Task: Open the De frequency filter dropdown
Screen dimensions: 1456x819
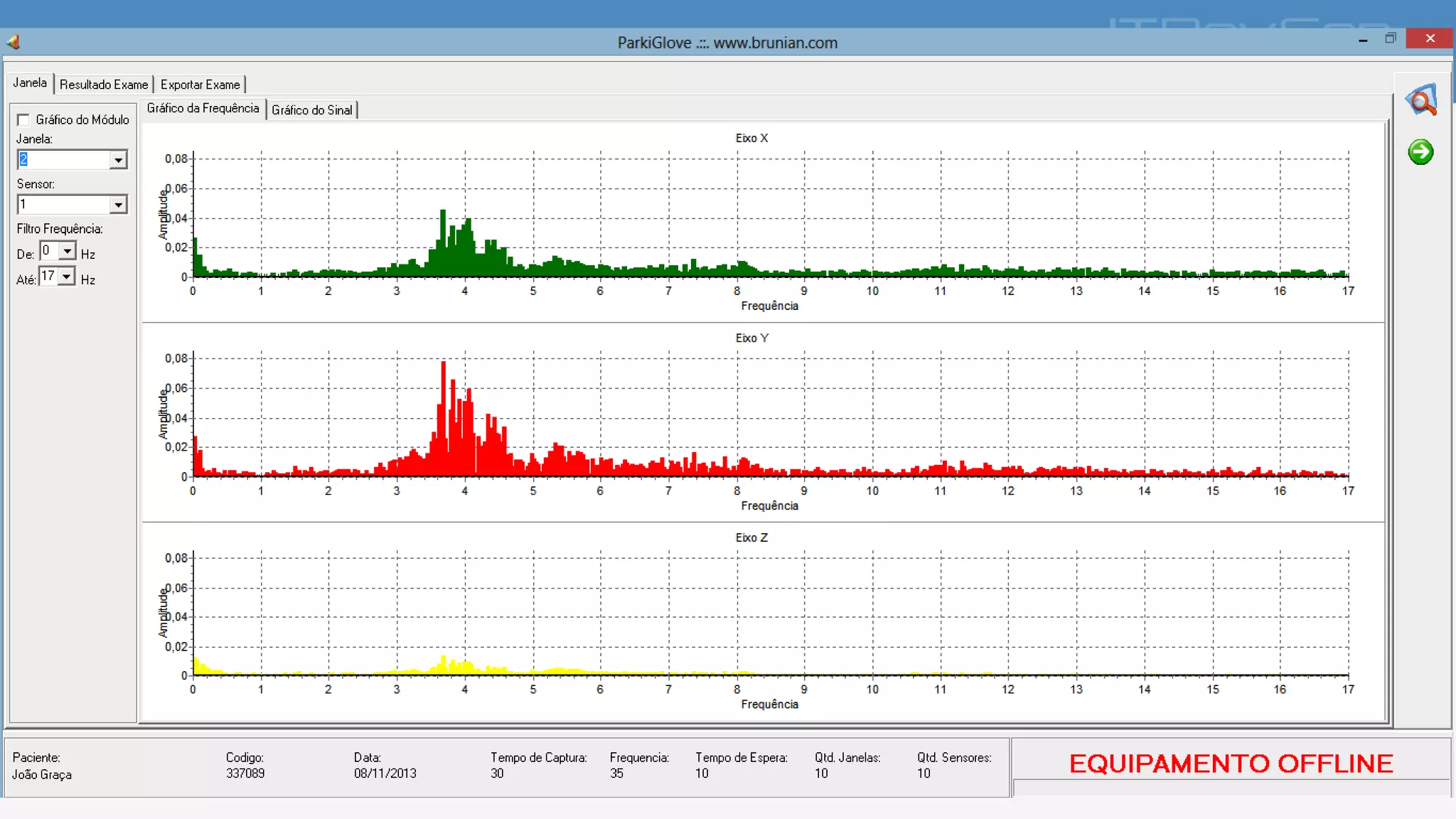Action: pyautogui.click(x=67, y=251)
